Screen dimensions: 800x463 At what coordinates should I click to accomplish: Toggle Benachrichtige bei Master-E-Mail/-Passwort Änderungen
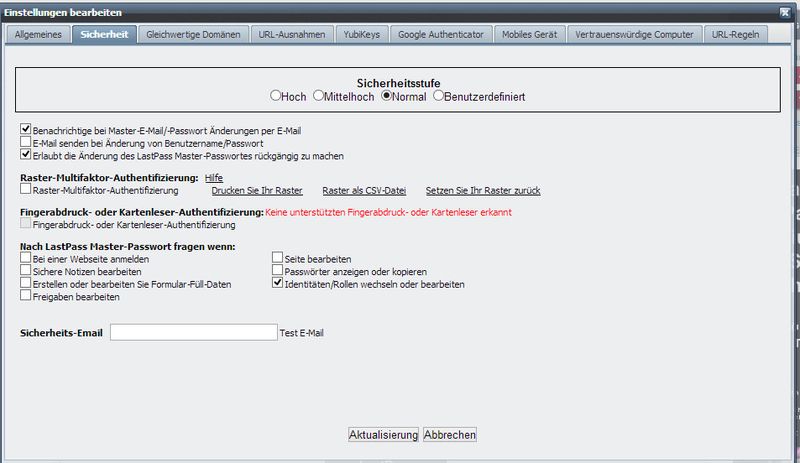pyautogui.click(x=26, y=129)
